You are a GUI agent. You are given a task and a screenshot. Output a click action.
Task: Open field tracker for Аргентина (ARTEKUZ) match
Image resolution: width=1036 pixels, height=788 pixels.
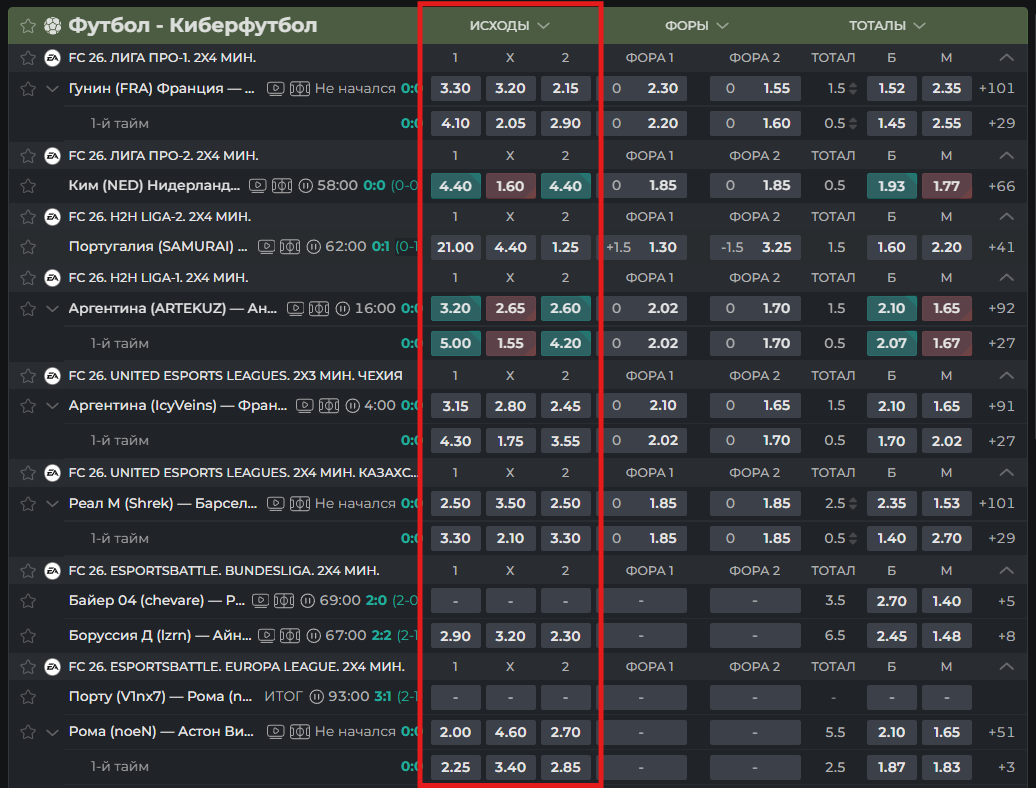click(x=319, y=308)
